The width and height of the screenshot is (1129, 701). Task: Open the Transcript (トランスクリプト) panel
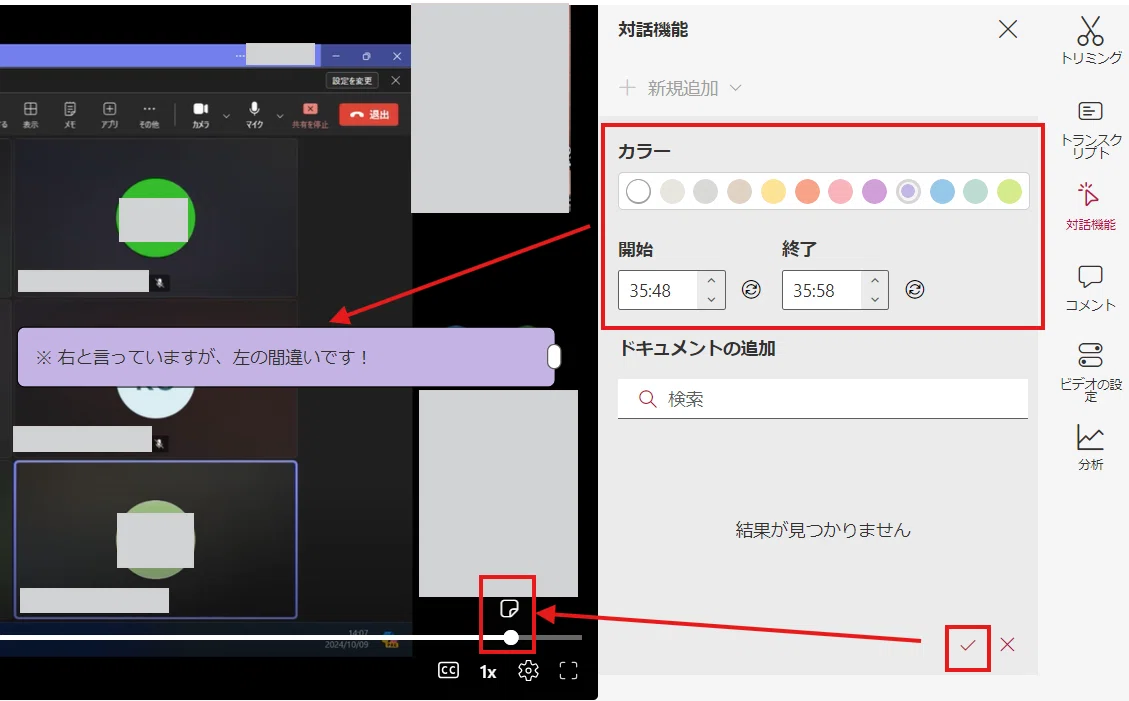(1090, 130)
